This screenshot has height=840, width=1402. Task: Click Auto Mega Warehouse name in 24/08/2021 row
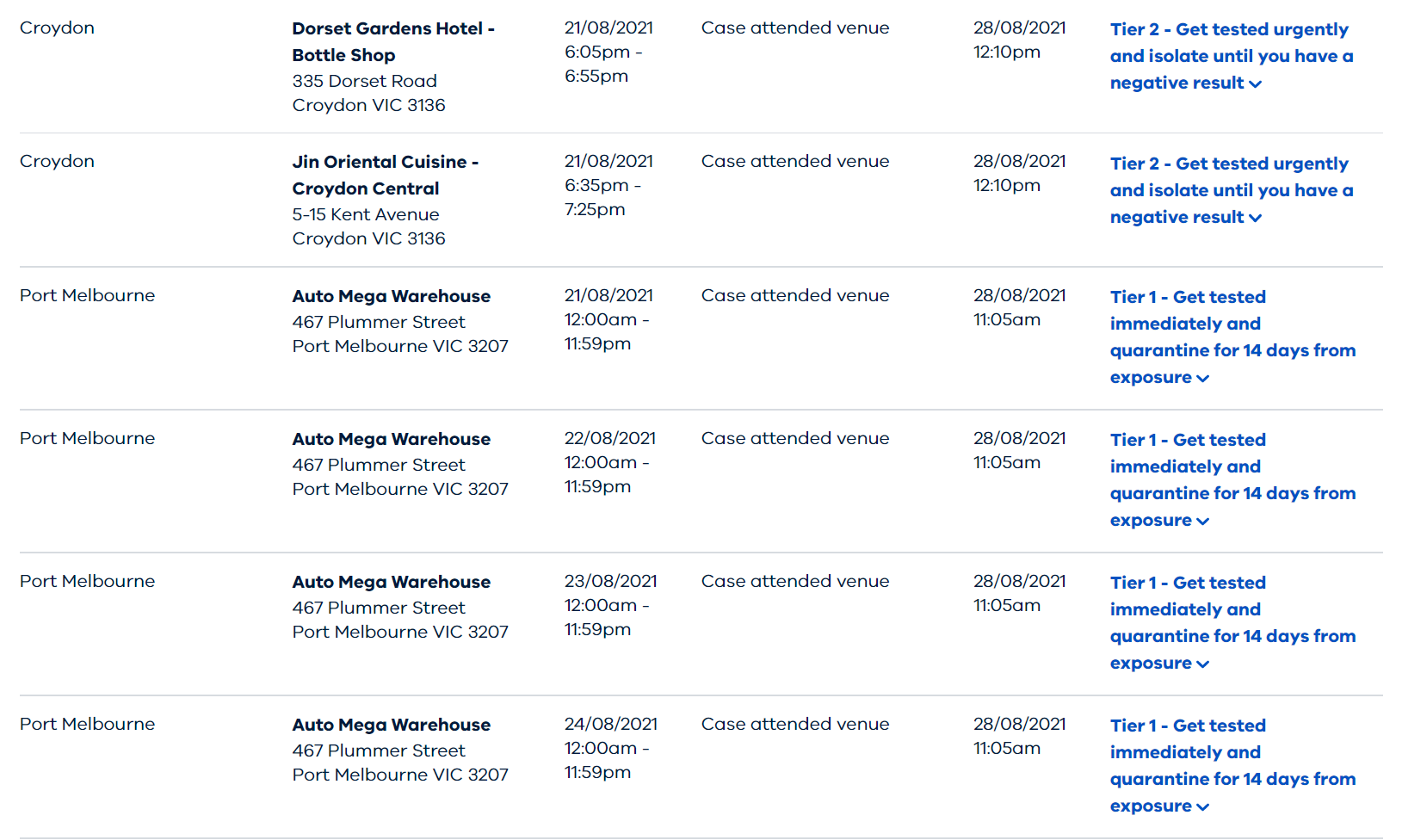(x=391, y=725)
